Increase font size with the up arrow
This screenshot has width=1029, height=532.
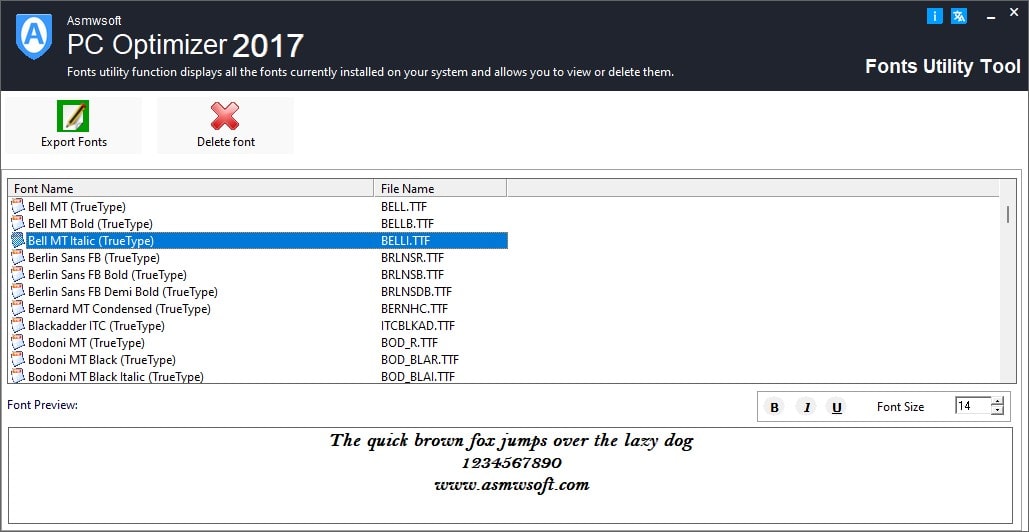point(998,401)
